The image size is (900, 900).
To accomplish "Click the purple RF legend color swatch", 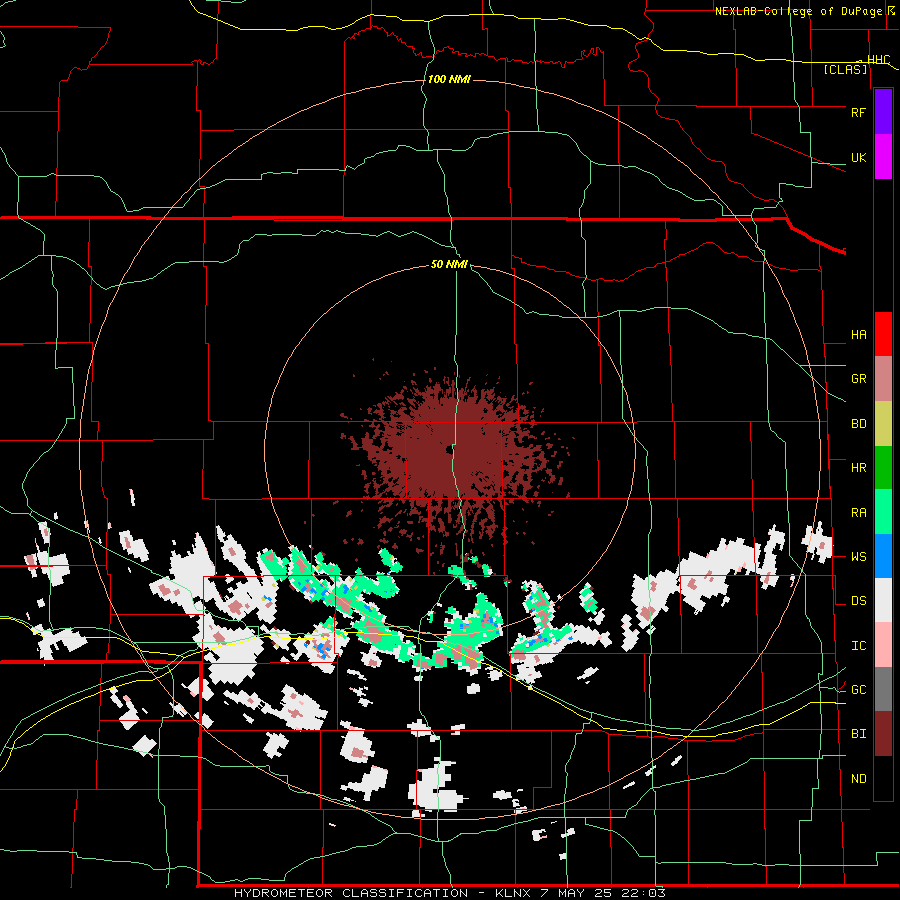I will pyautogui.click(x=883, y=112).
